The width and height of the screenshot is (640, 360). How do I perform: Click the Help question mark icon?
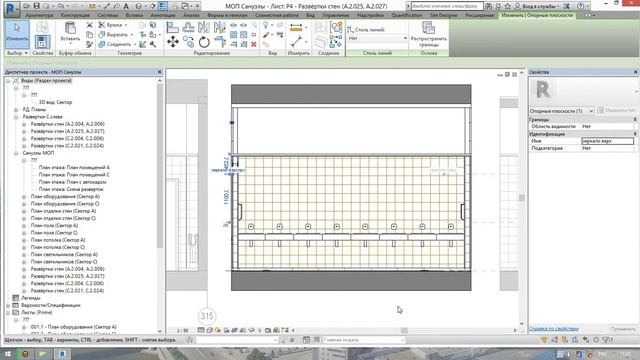pos(580,6)
